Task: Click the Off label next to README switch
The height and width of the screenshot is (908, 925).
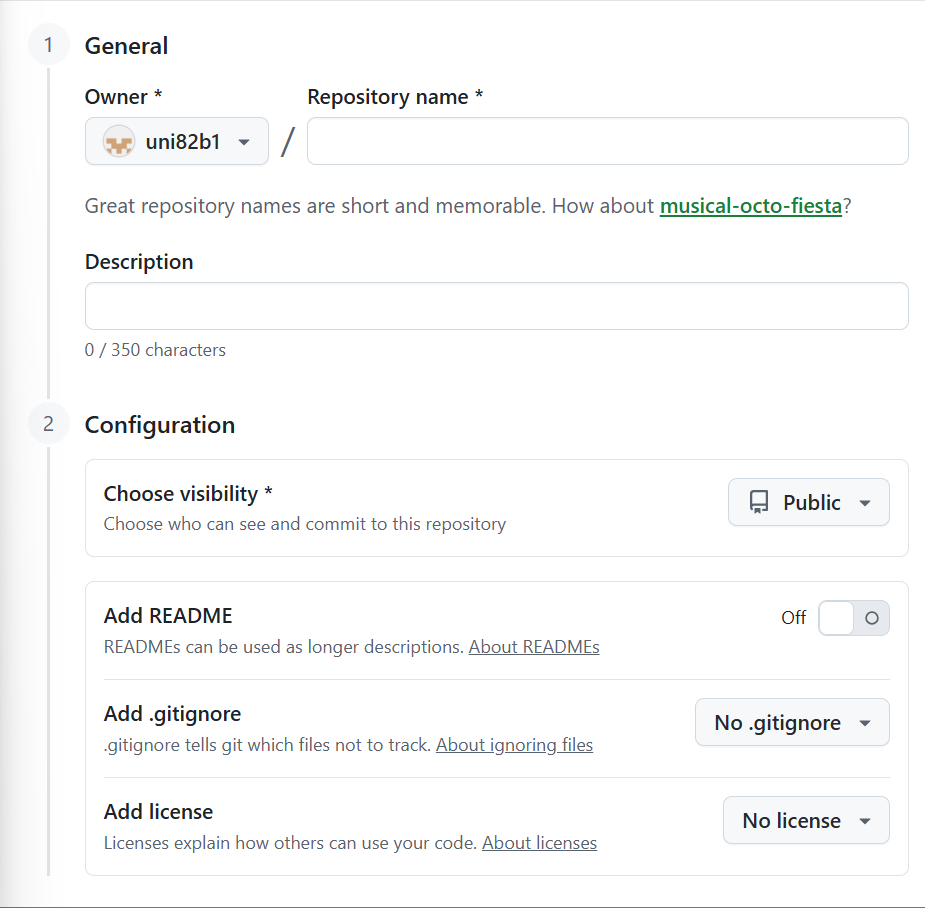Action: [x=793, y=618]
